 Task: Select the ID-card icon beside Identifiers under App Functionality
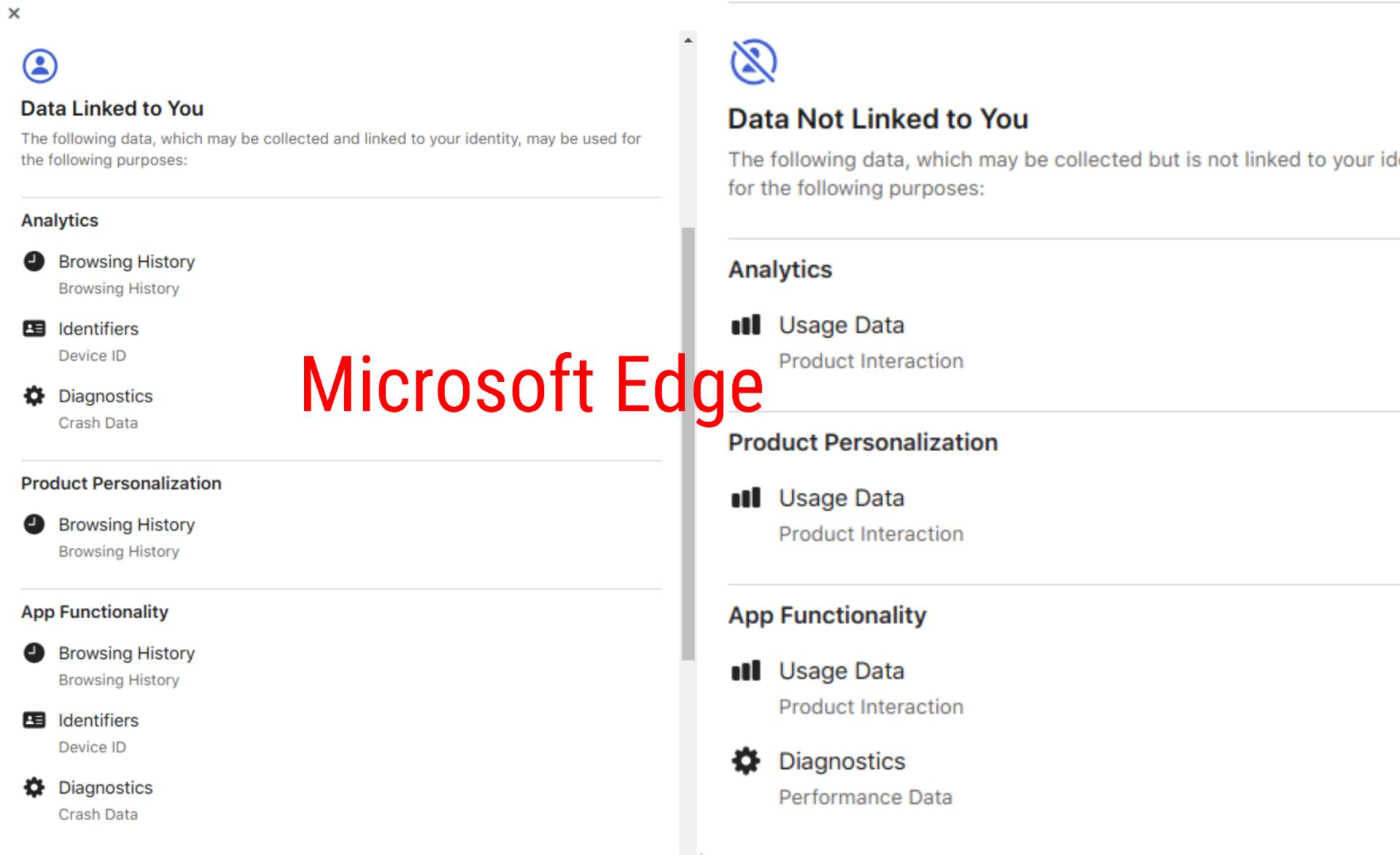32,721
